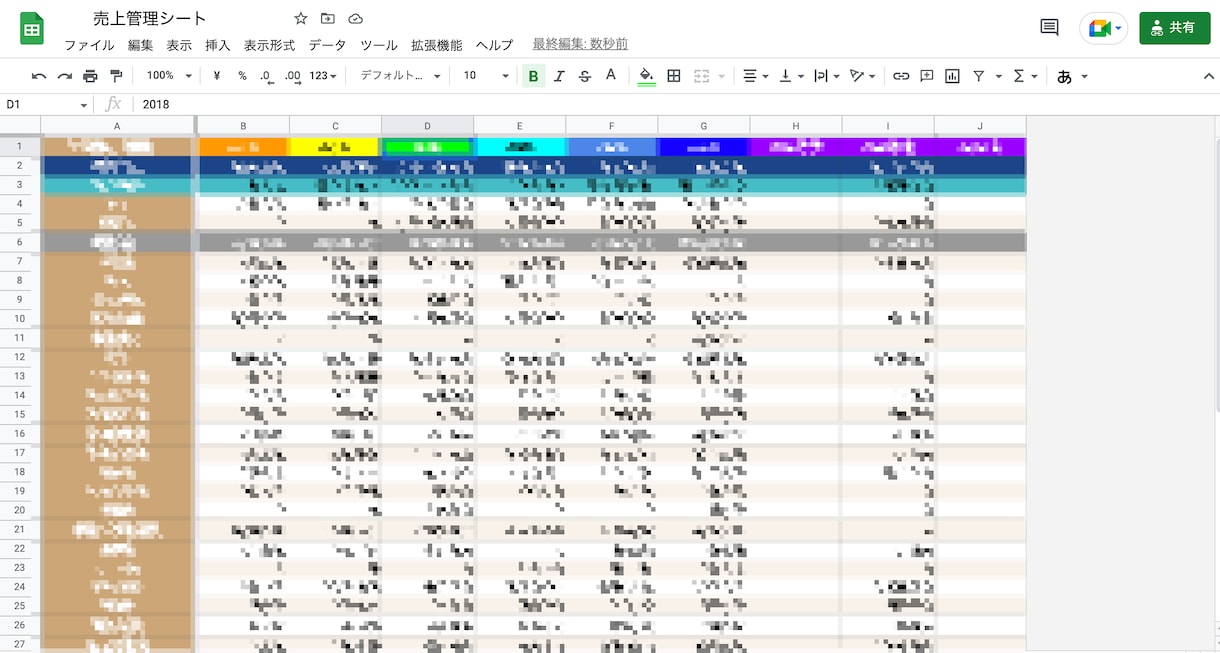Open the 編集 menu
The height and width of the screenshot is (653, 1220).
[x=141, y=45]
